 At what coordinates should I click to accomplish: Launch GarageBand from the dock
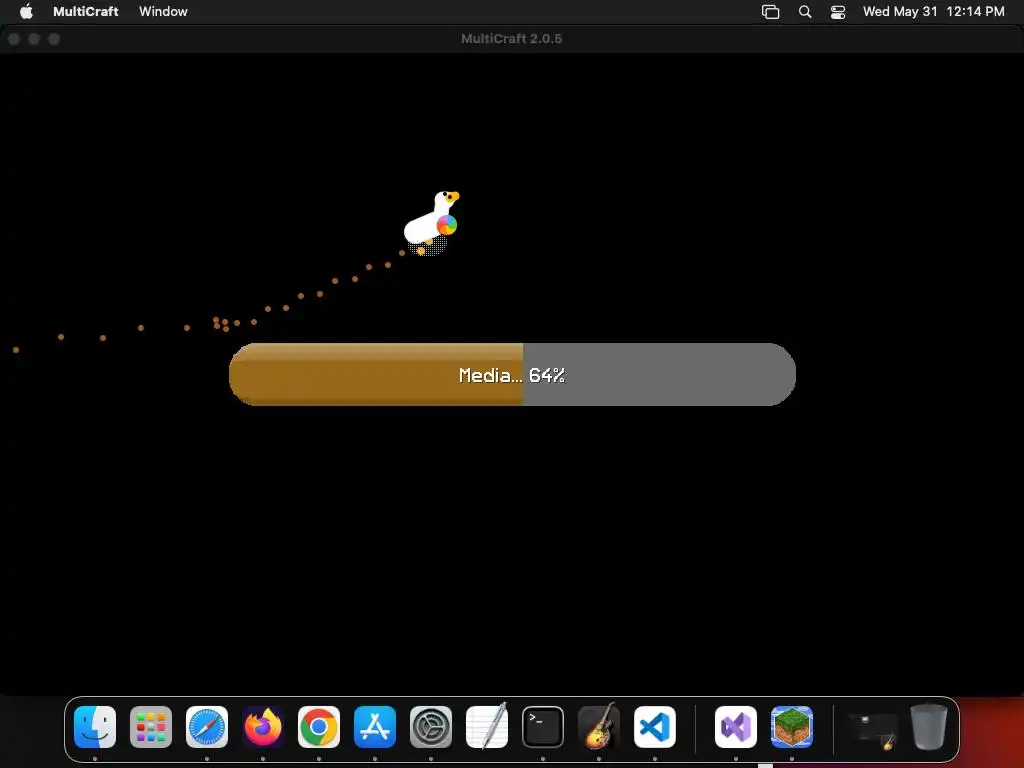pyautogui.click(x=599, y=726)
